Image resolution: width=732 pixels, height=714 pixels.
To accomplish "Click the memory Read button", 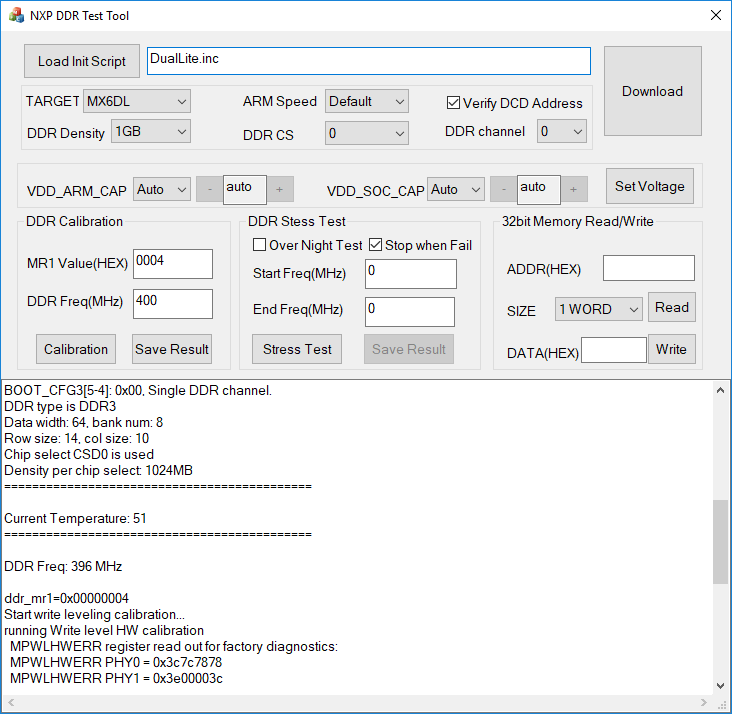I will click(672, 307).
